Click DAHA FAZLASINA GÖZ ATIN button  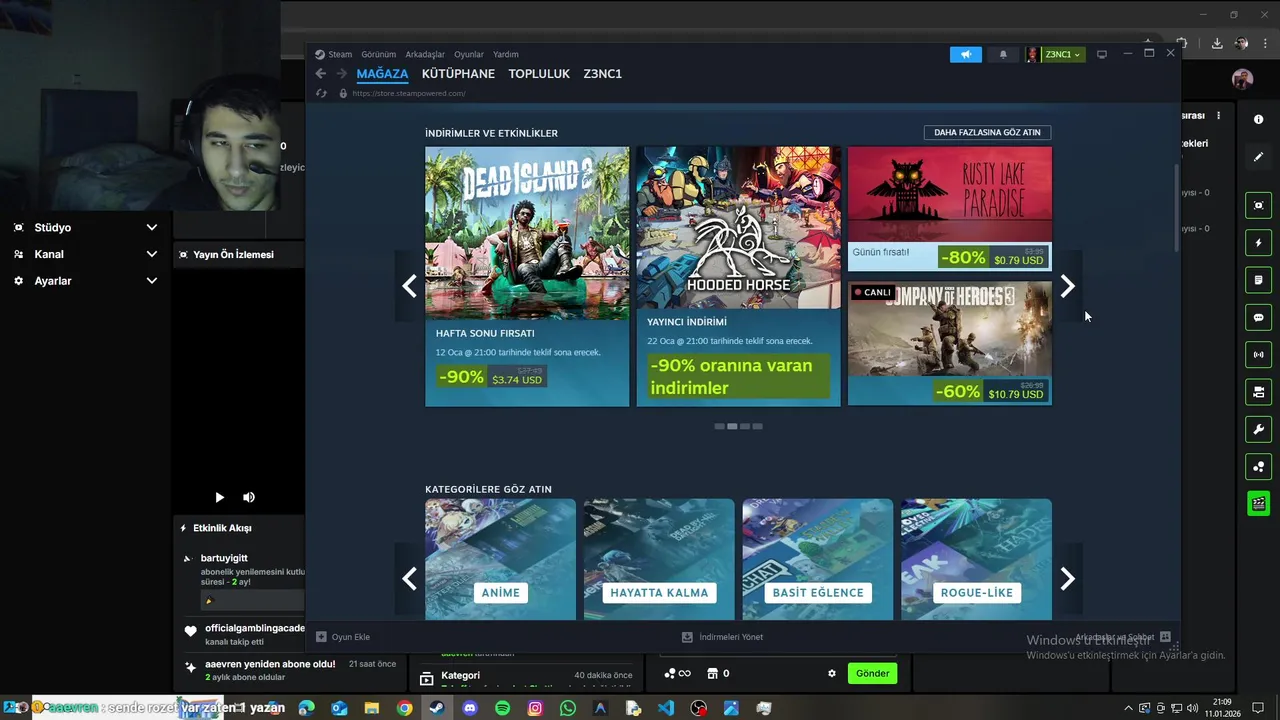coord(987,132)
